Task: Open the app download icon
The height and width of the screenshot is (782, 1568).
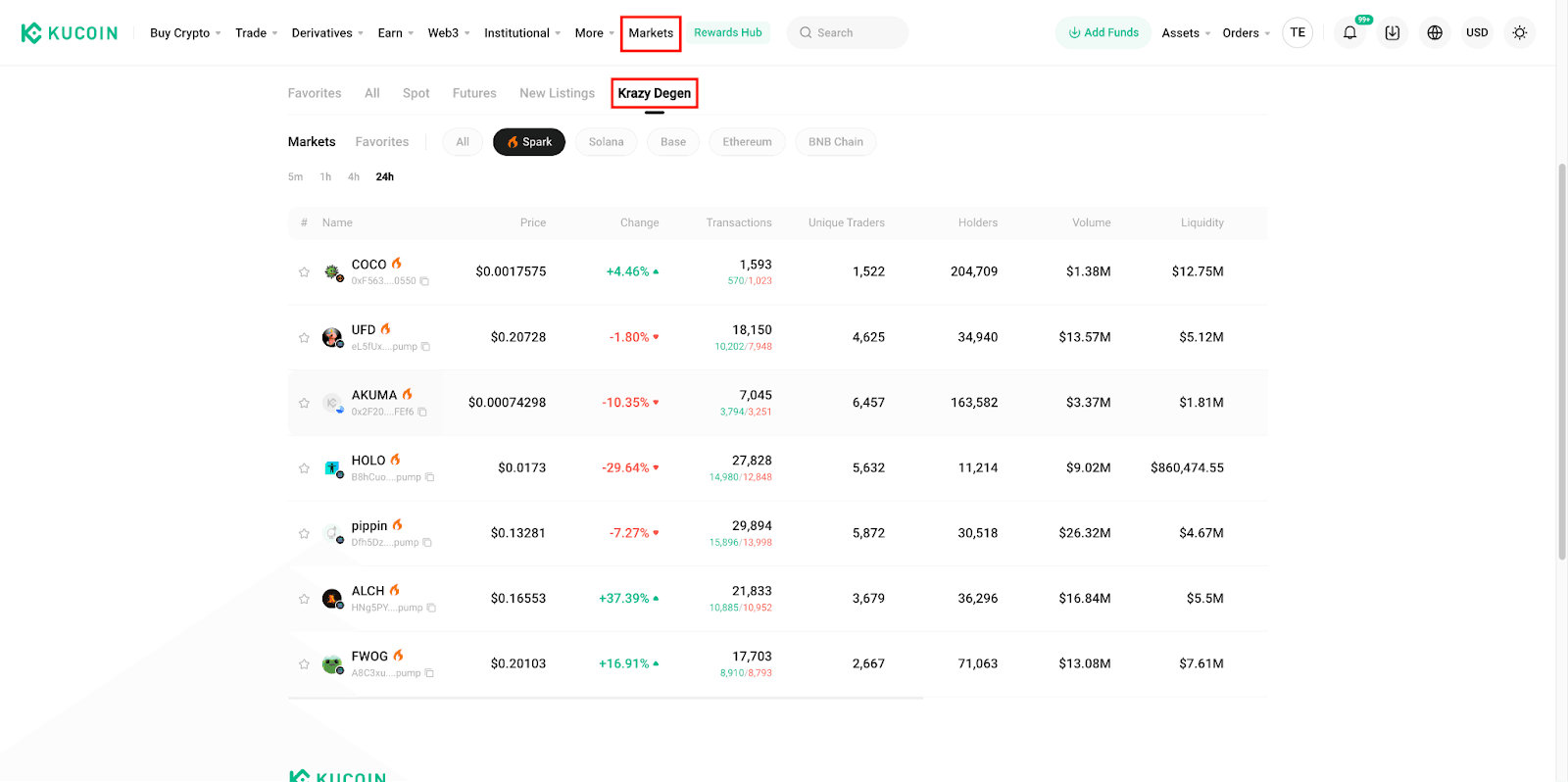Action: pos(1392,33)
